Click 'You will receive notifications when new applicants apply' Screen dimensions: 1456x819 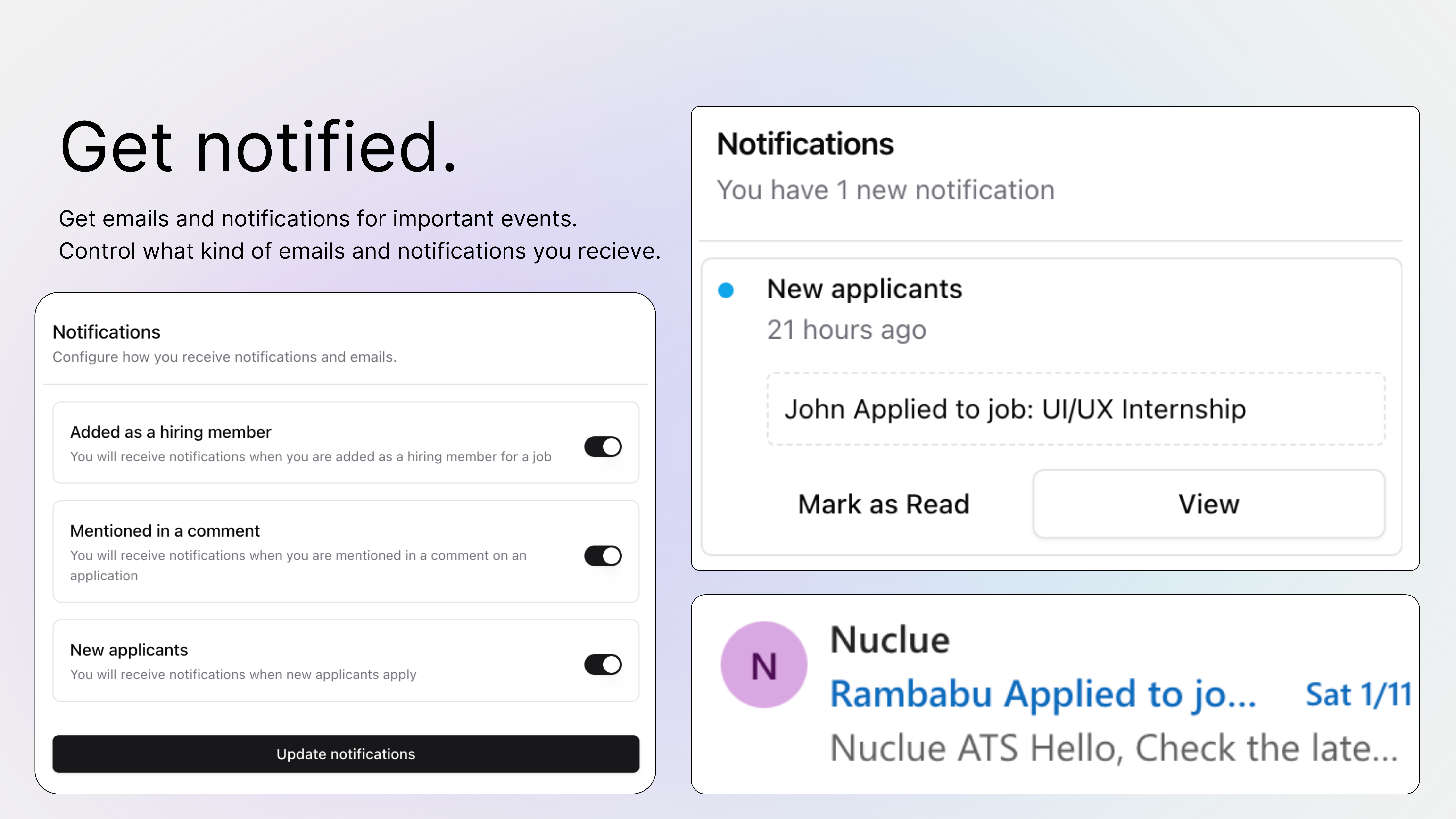243,675
